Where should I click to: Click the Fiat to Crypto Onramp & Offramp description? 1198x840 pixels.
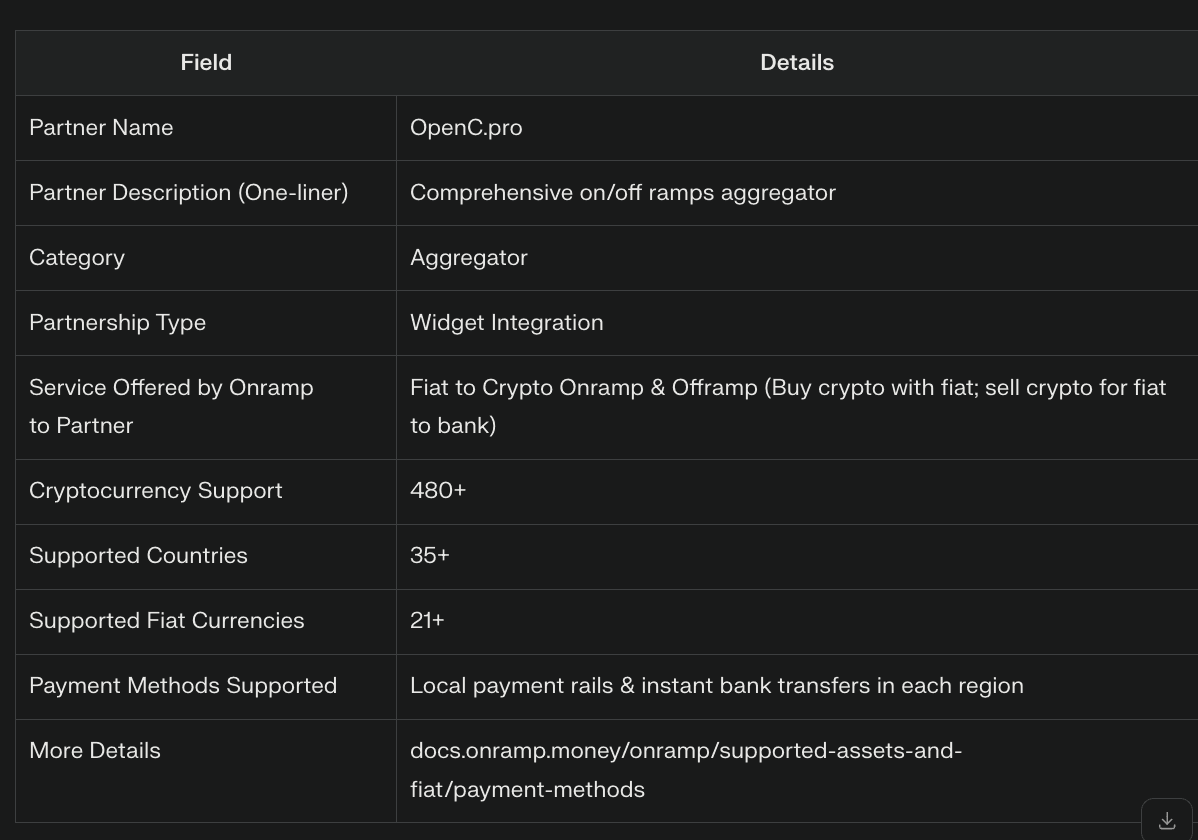point(788,407)
